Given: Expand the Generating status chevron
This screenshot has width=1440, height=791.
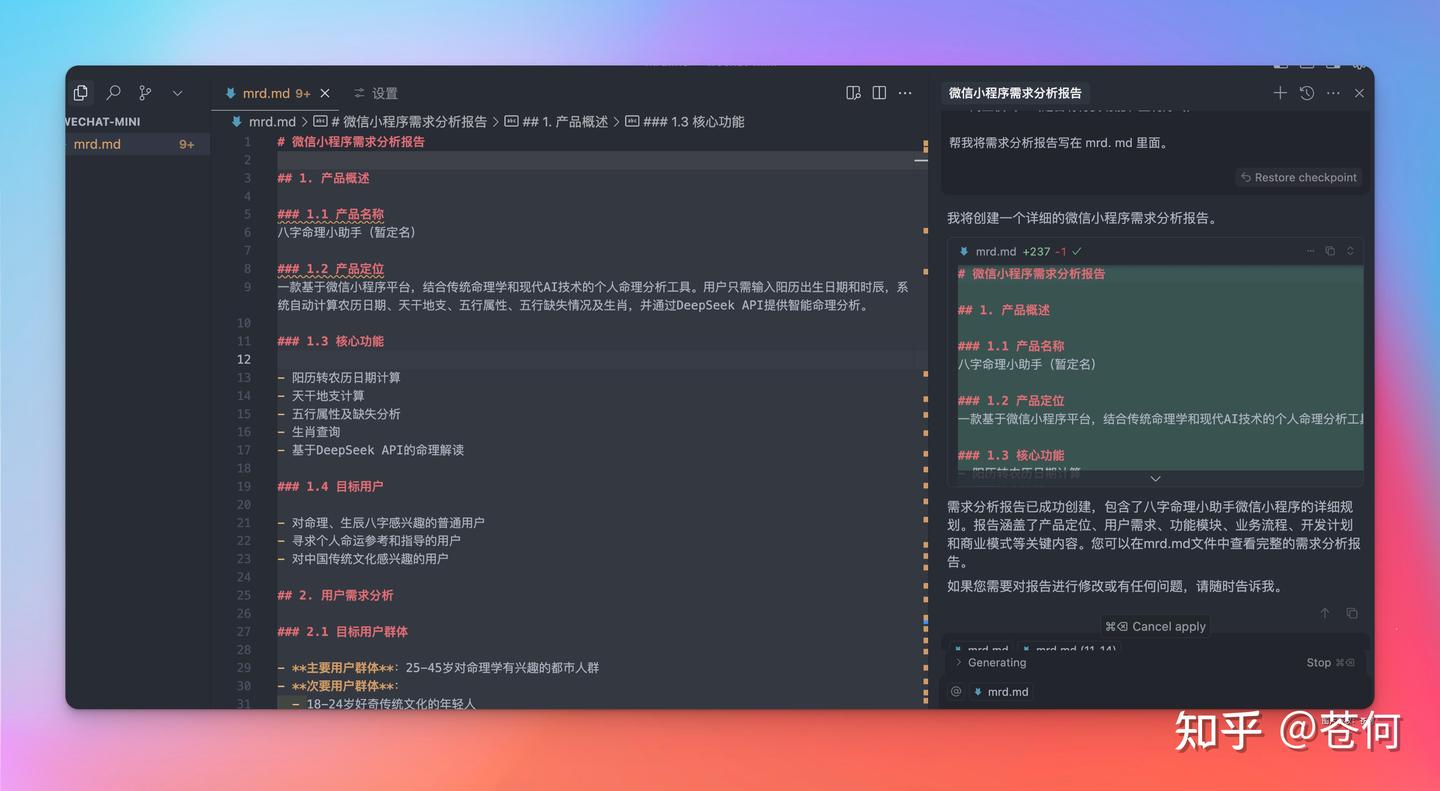Looking at the screenshot, I should click(x=958, y=663).
